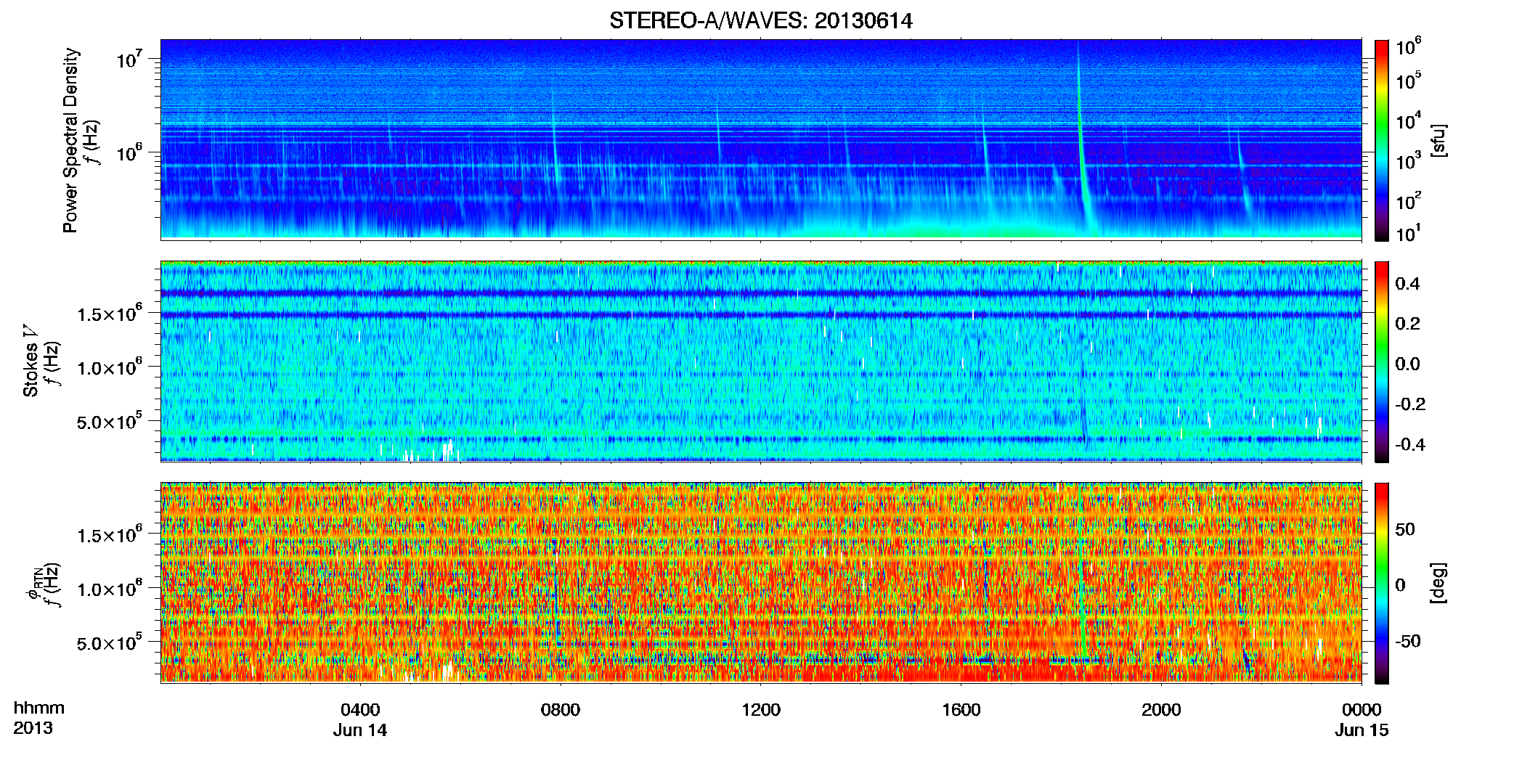Click the 1.0×10^6 tick of the Stokes V panel
The width and height of the screenshot is (1522, 784).
click(110, 367)
